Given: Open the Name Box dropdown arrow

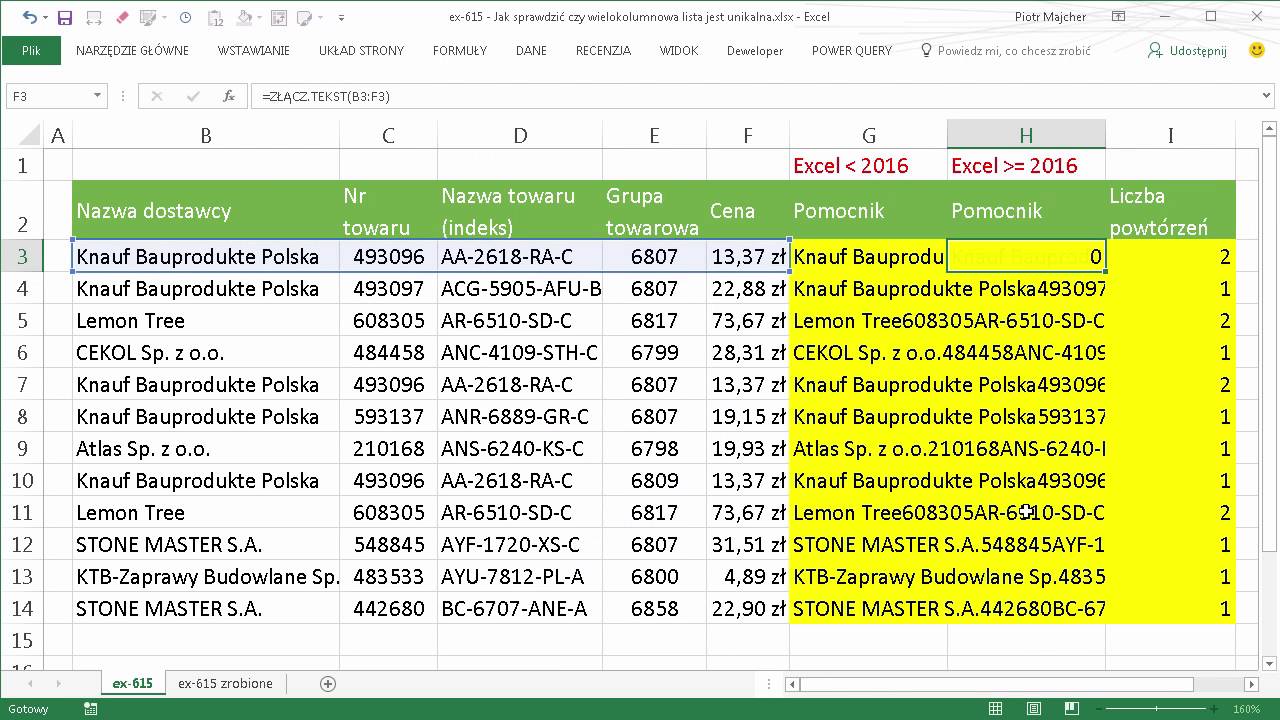Looking at the screenshot, I should click(x=97, y=96).
